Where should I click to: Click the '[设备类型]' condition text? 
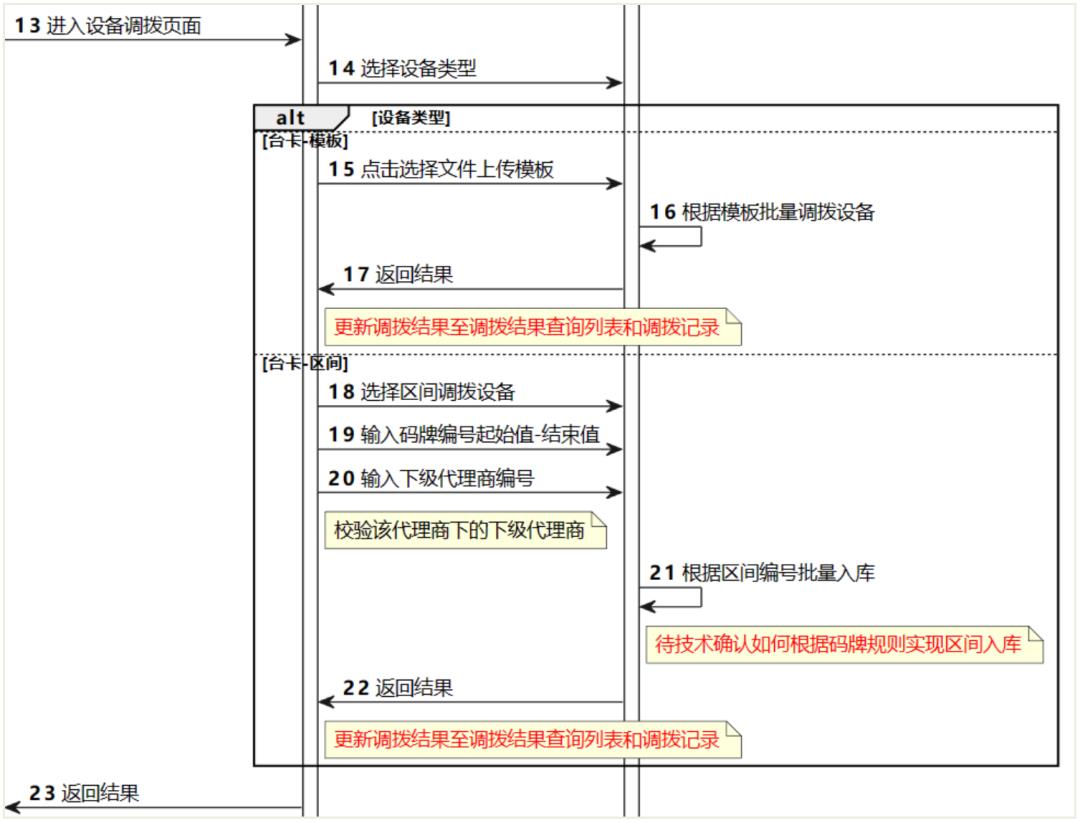(411, 118)
